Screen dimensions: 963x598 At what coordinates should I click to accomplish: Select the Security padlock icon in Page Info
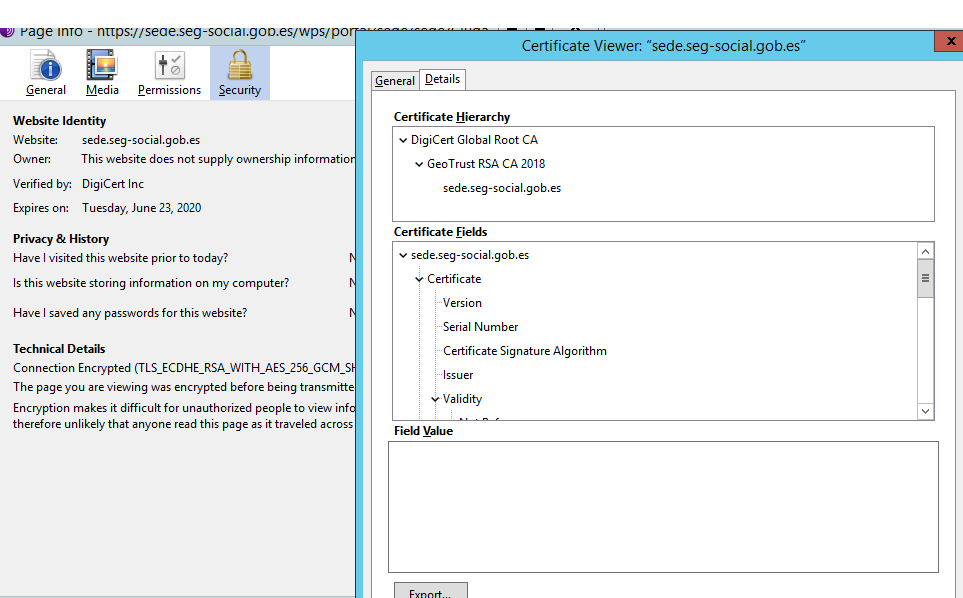point(240,73)
